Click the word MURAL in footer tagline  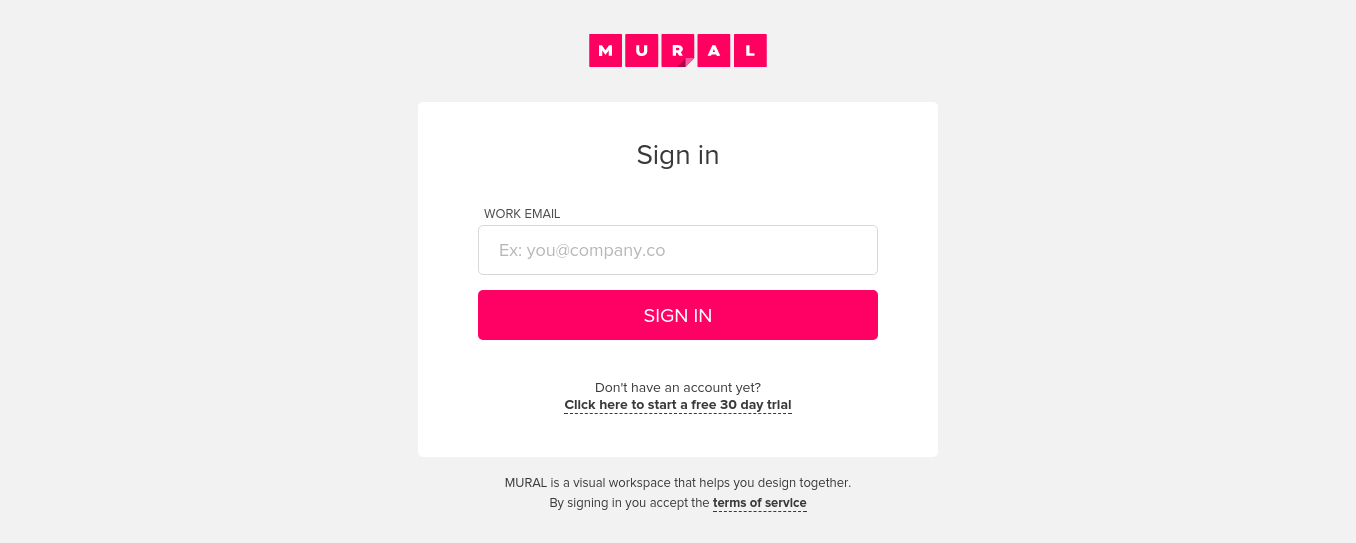click(x=525, y=482)
